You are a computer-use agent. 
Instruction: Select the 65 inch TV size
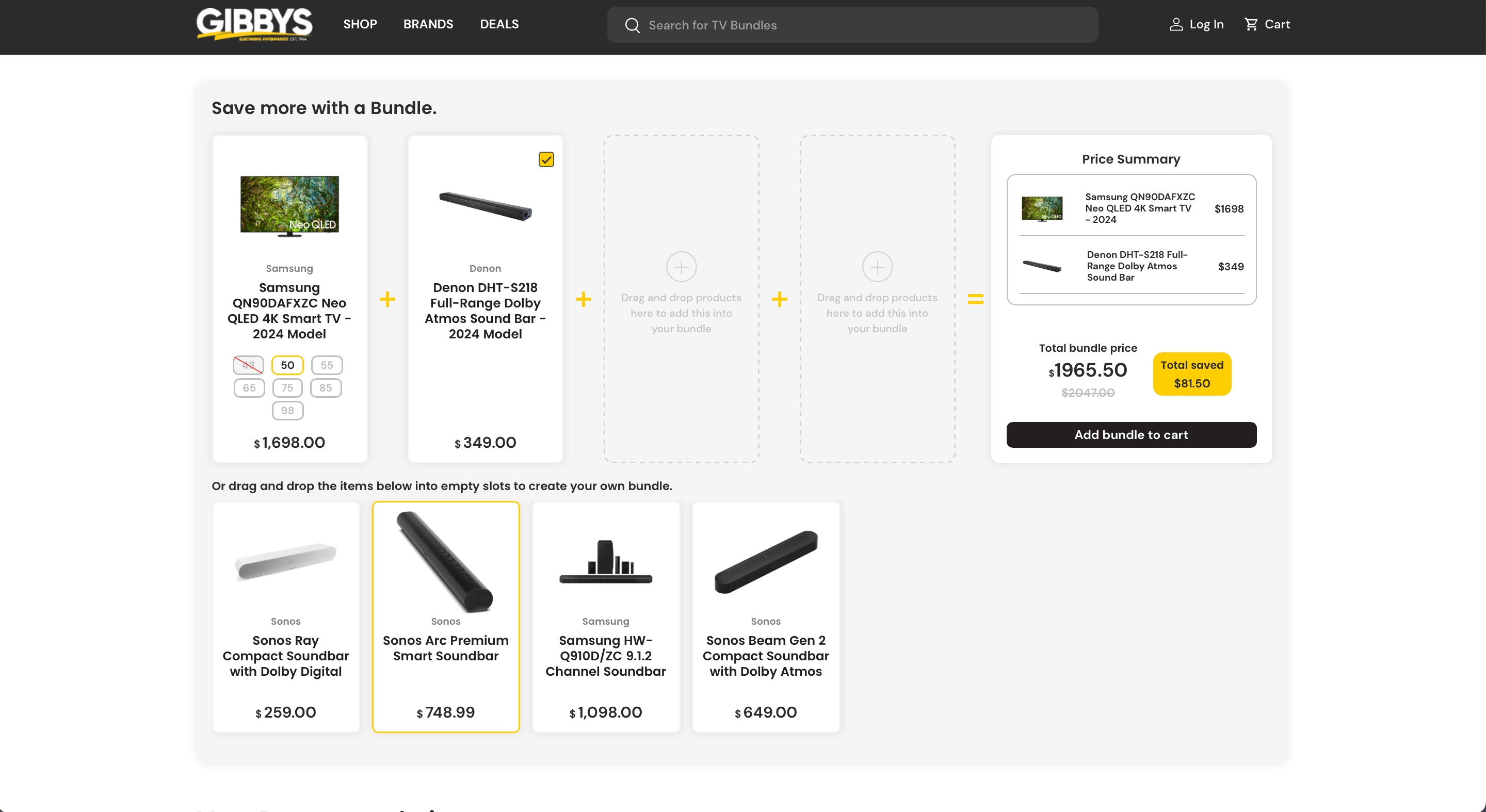tap(249, 388)
